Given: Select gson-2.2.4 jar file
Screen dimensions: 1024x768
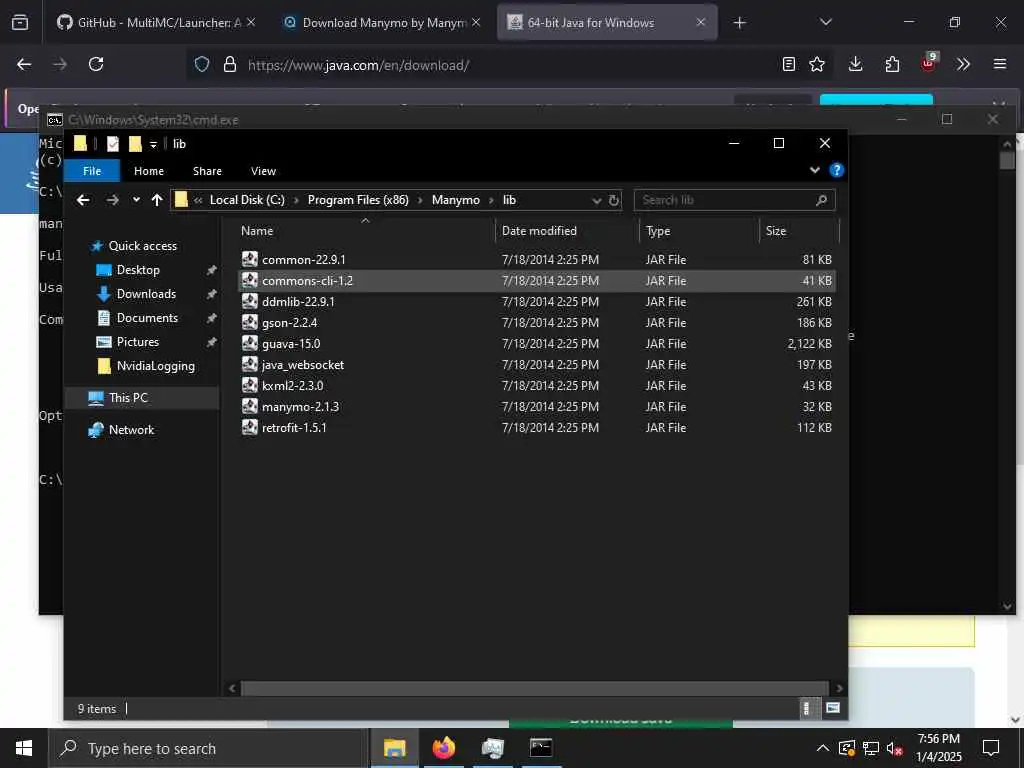Looking at the screenshot, I should (x=536, y=323).
